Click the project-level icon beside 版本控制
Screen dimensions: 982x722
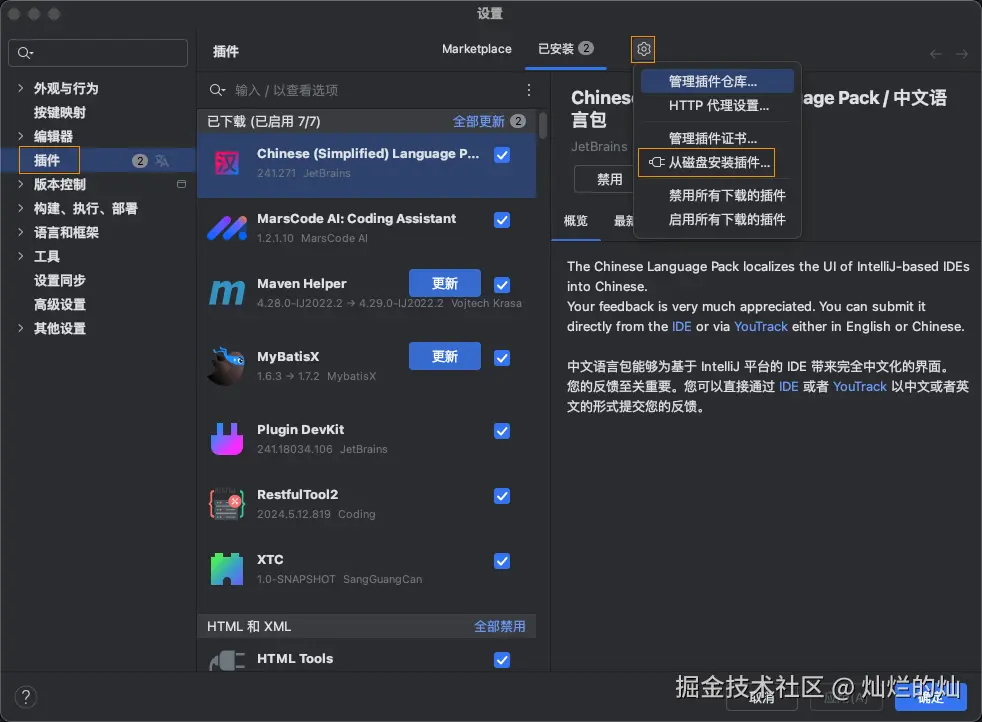tap(182, 184)
